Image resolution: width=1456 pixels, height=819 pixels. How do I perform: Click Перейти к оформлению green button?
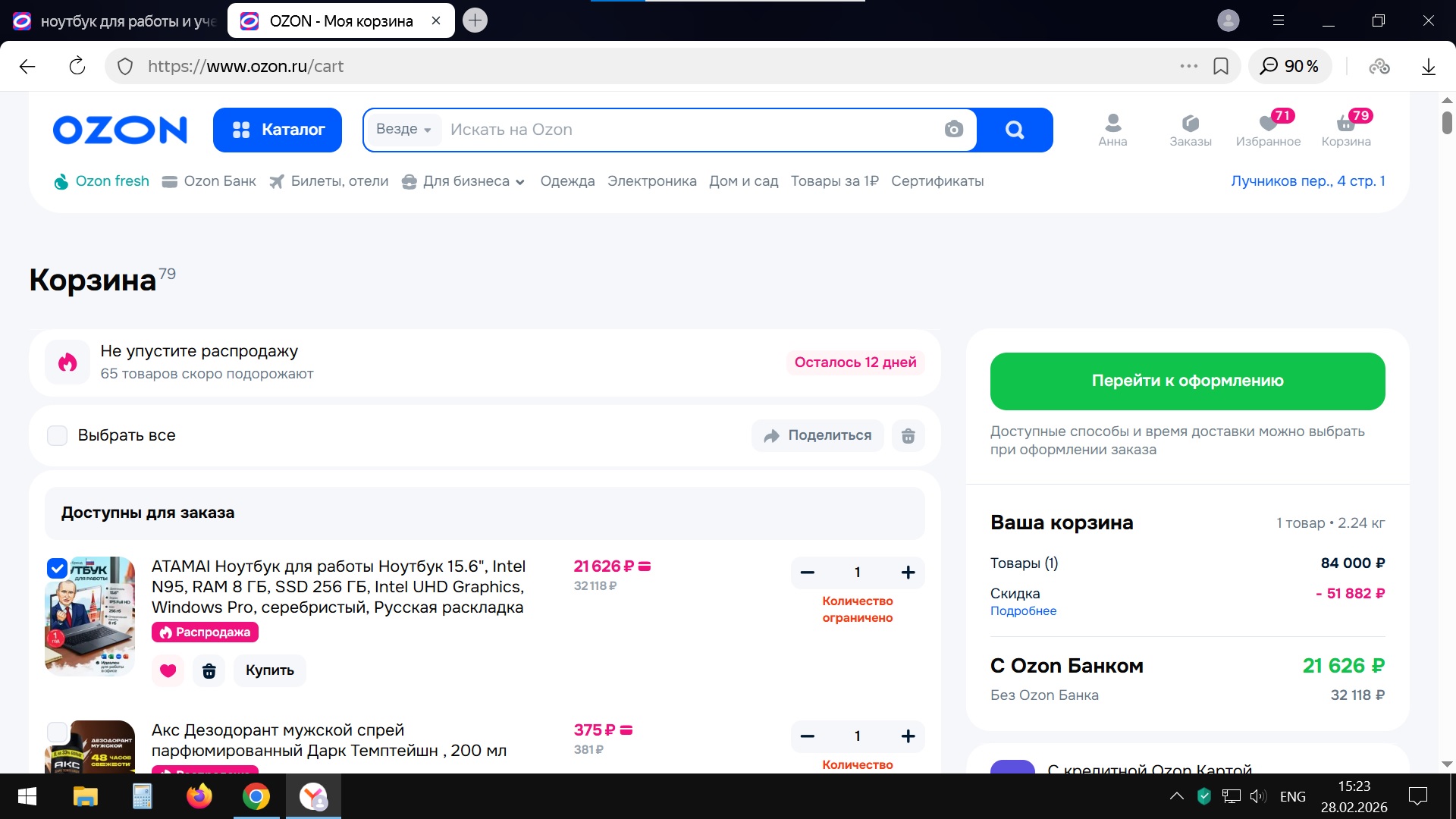click(1187, 381)
